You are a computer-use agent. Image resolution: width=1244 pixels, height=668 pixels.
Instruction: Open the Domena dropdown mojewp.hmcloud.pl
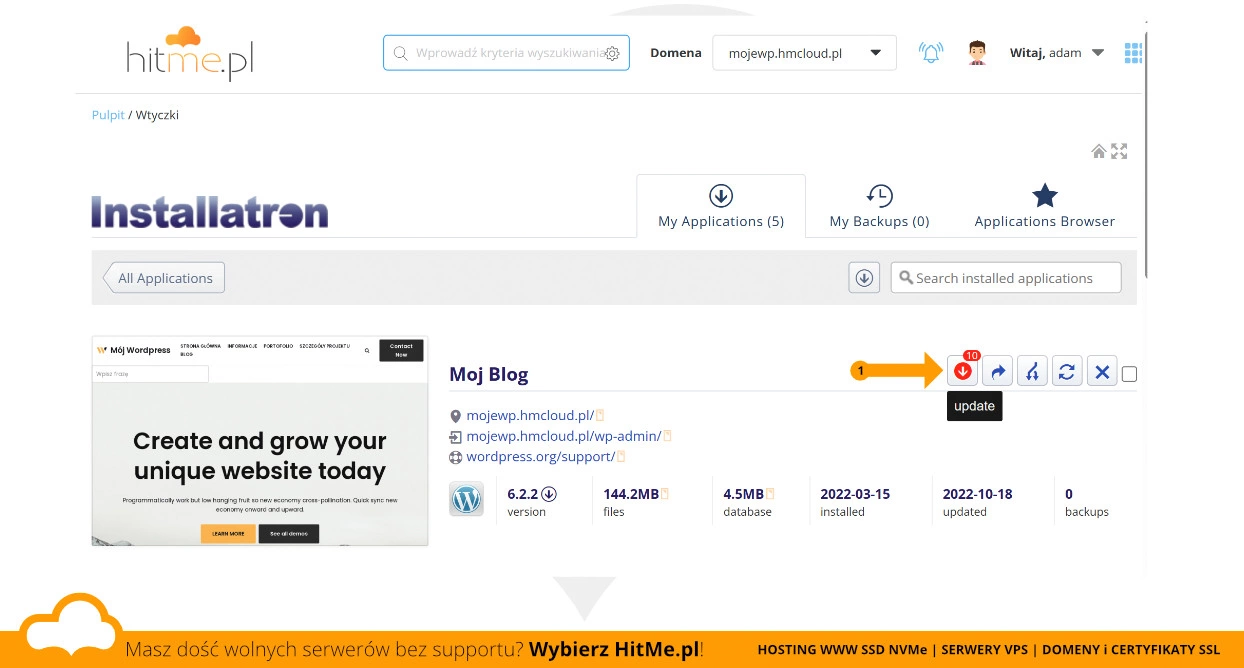pyautogui.click(x=804, y=53)
